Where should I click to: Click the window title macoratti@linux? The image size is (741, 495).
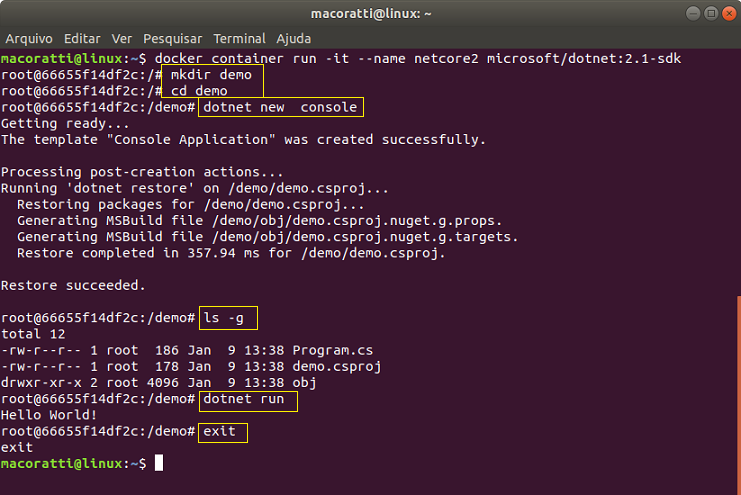371,14
